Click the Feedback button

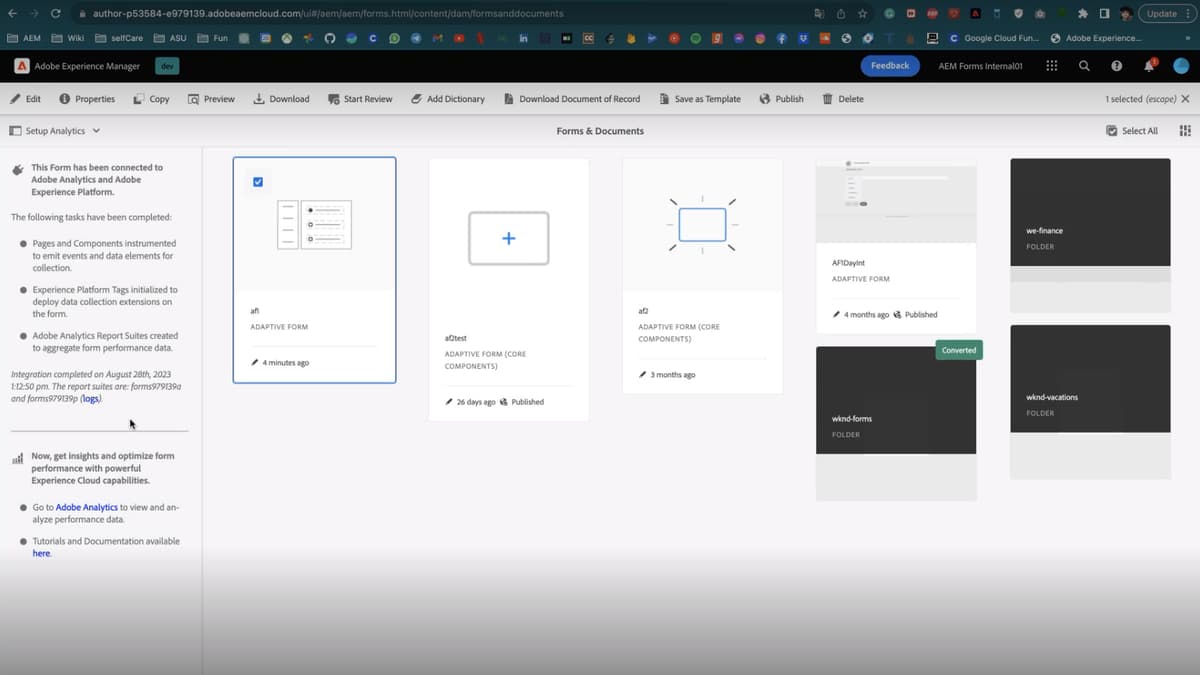tap(889, 65)
